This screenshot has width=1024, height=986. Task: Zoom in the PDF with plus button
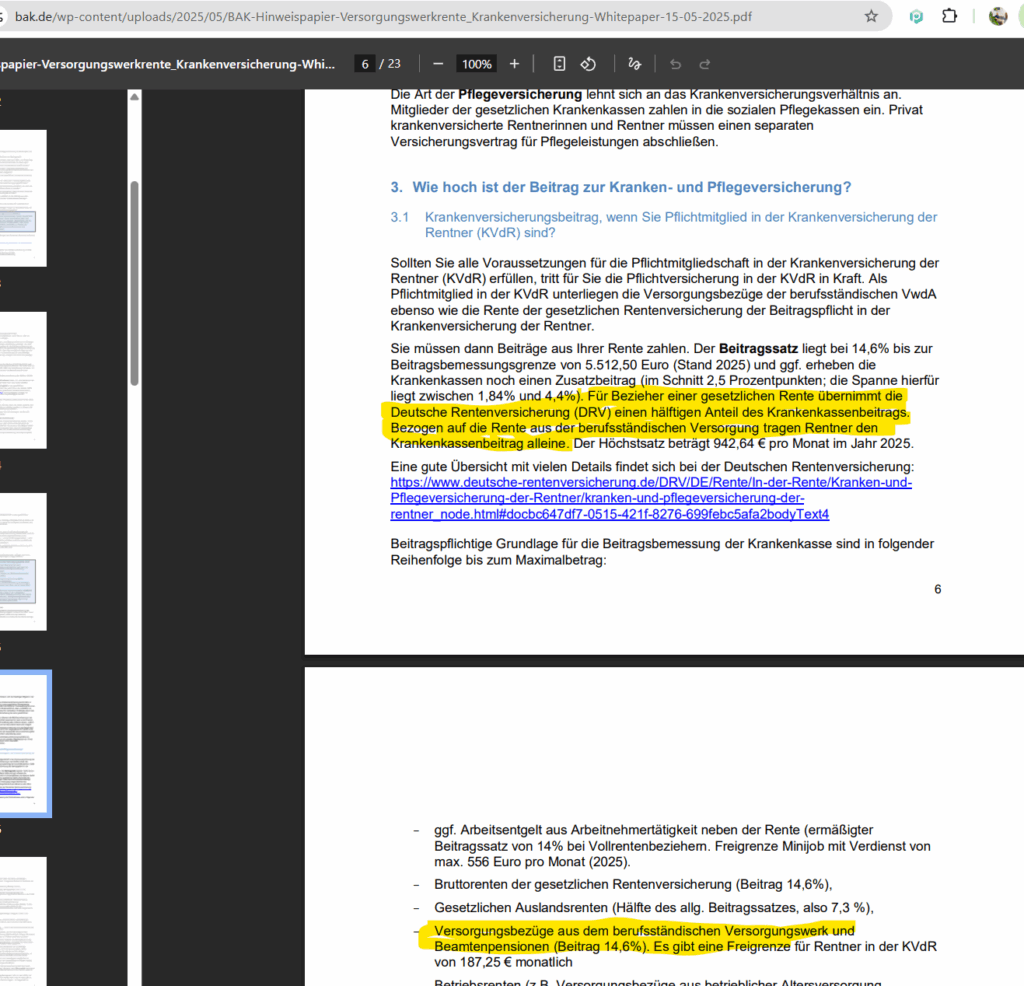click(x=514, y=64)
